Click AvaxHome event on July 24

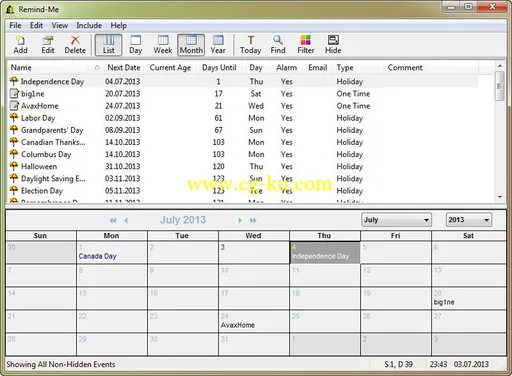coord(238,325)
